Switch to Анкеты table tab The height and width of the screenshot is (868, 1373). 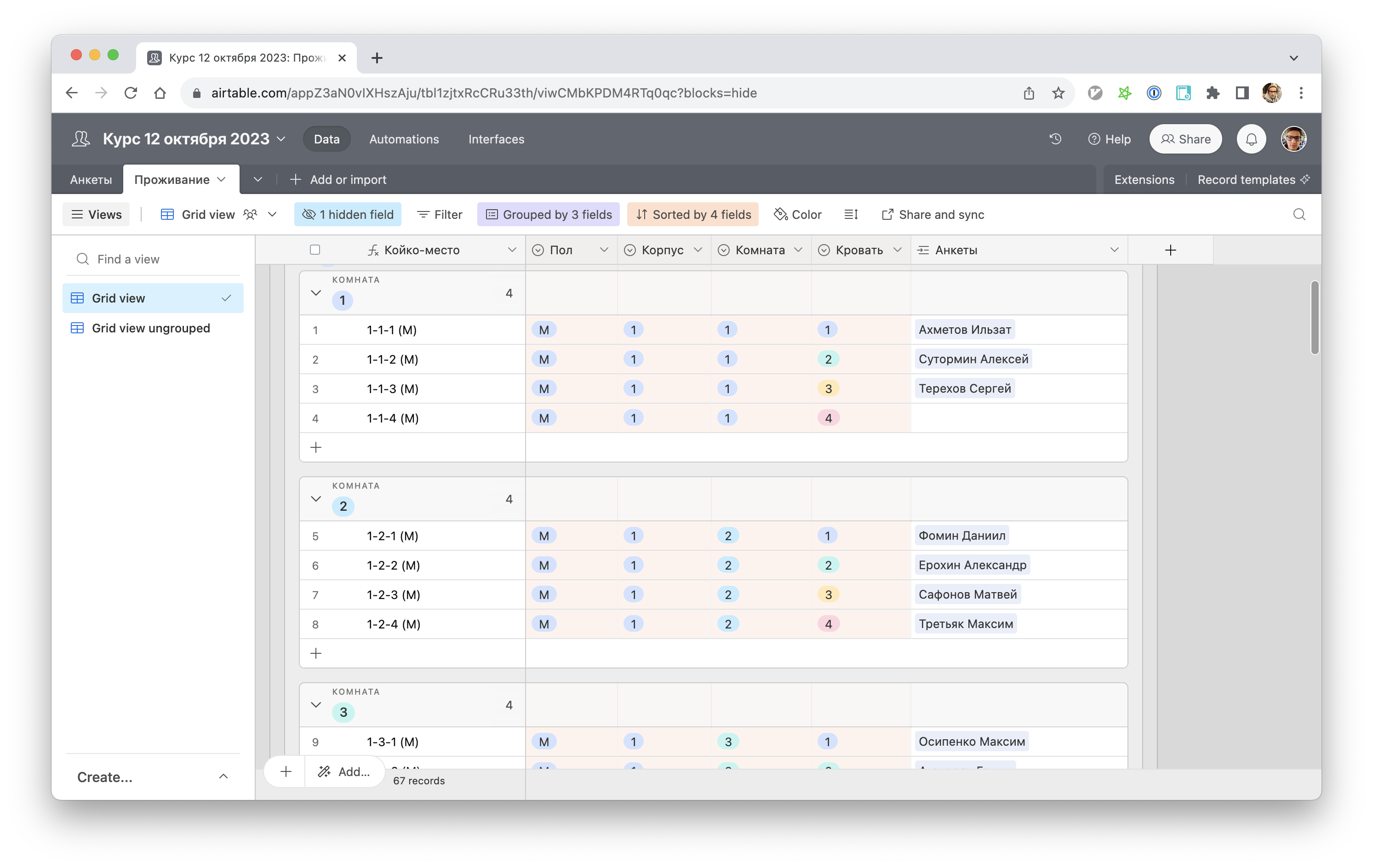[91, 179]
